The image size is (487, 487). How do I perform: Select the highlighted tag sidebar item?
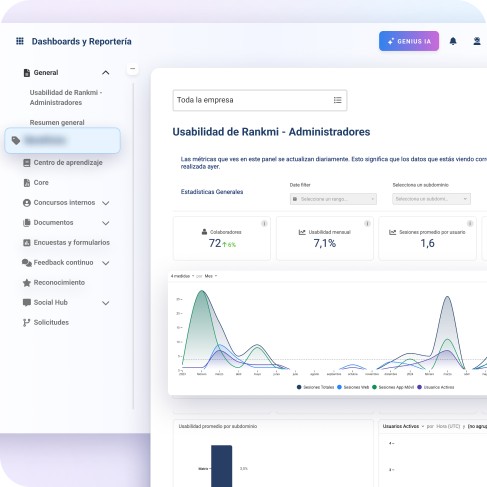tap(62, 140)
